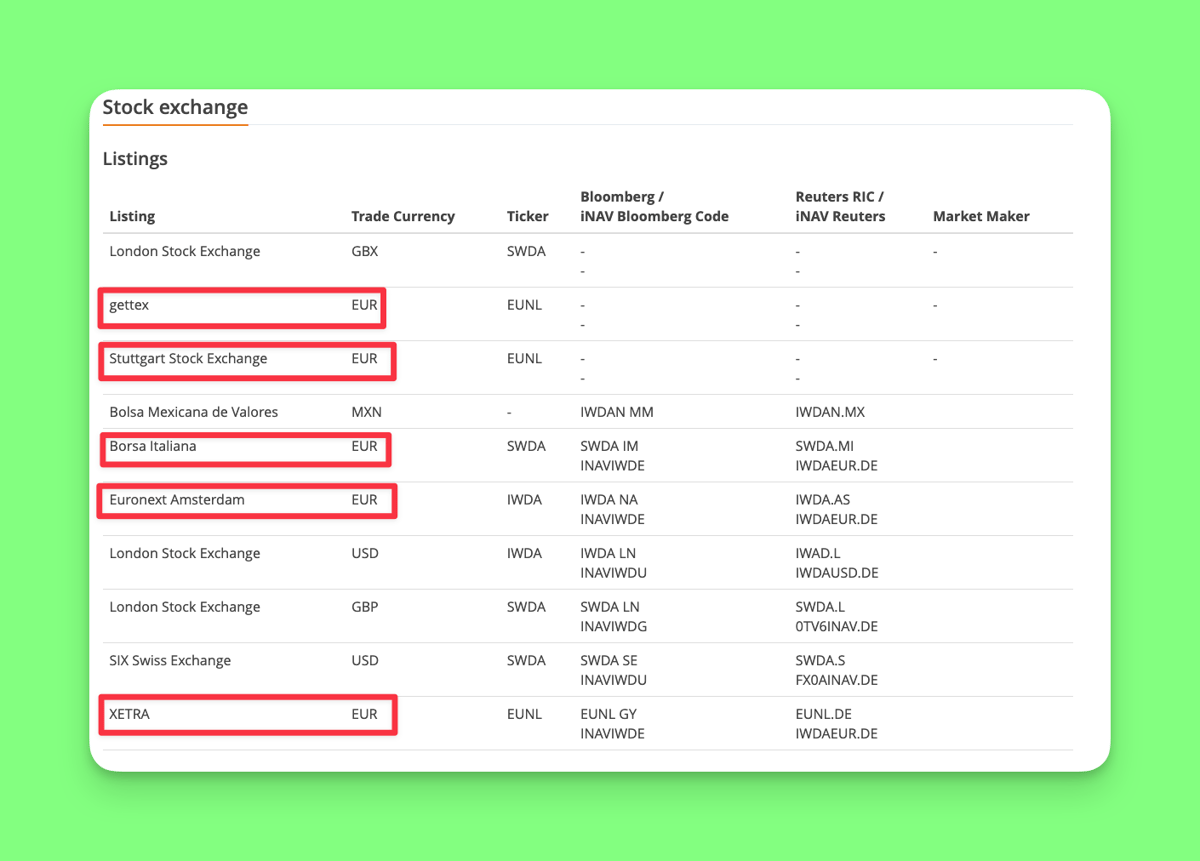Select the Borsa Italiana listing

pos(152,447)
